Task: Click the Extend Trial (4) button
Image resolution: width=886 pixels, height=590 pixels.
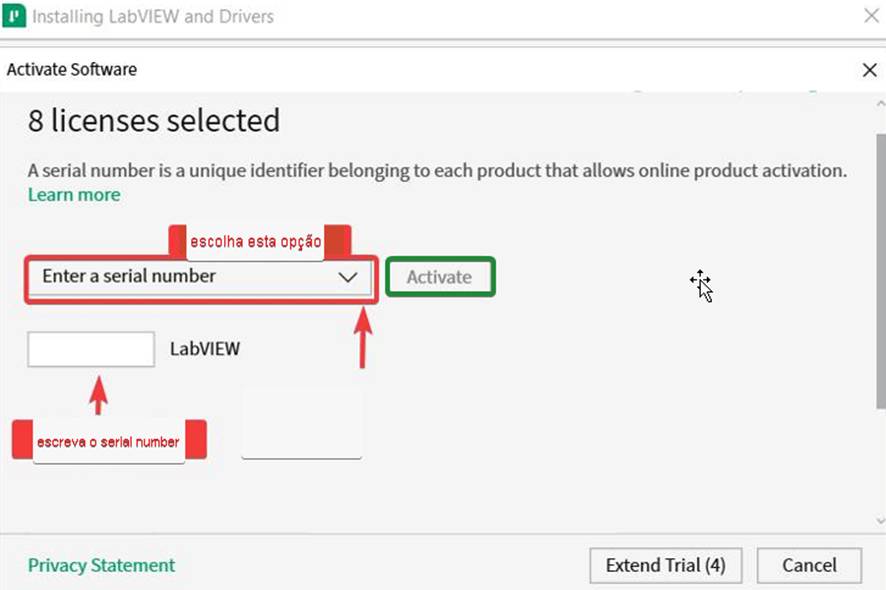Action: (x=666, y=565)
